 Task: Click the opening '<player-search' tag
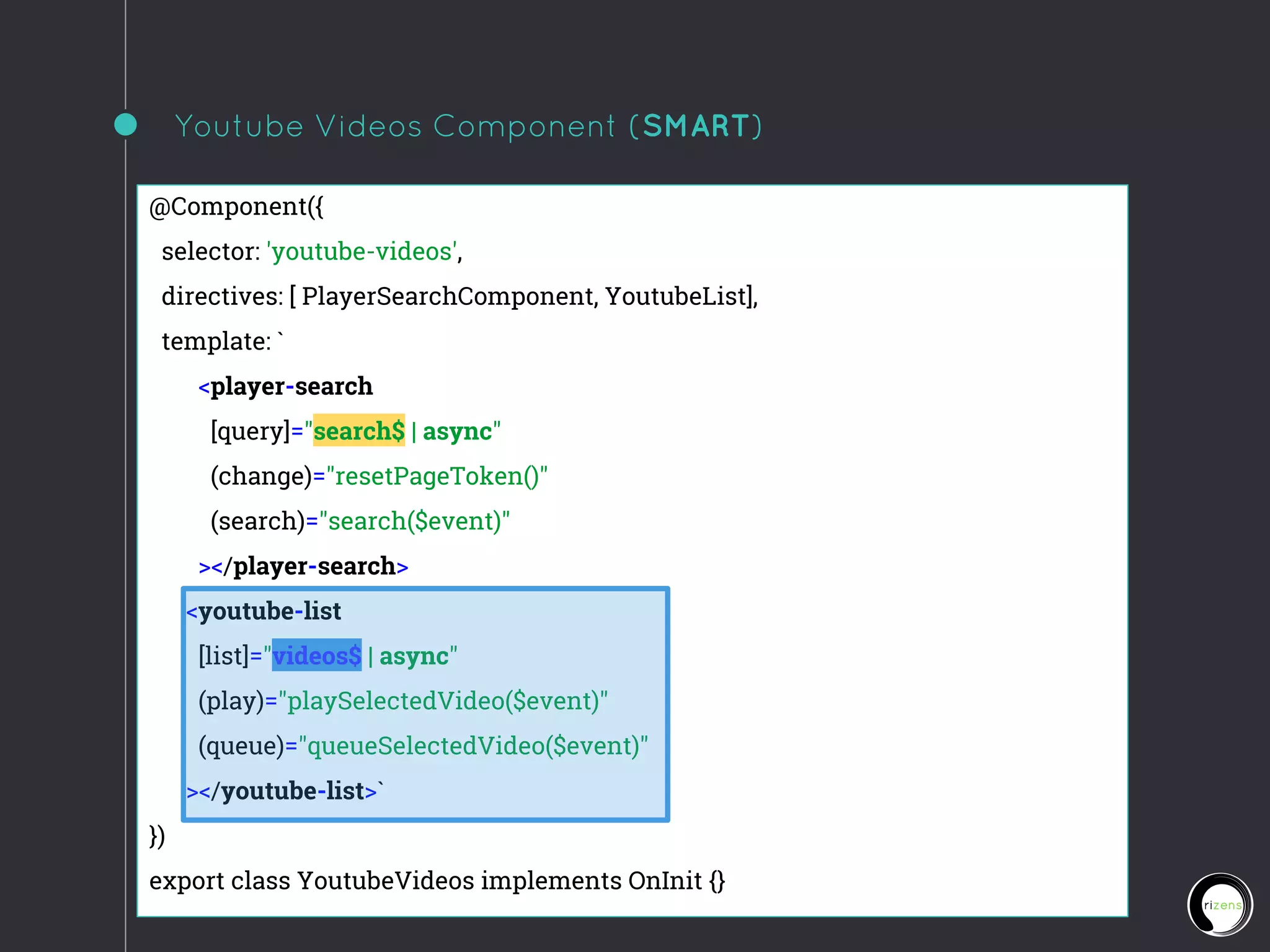(285, 386)
